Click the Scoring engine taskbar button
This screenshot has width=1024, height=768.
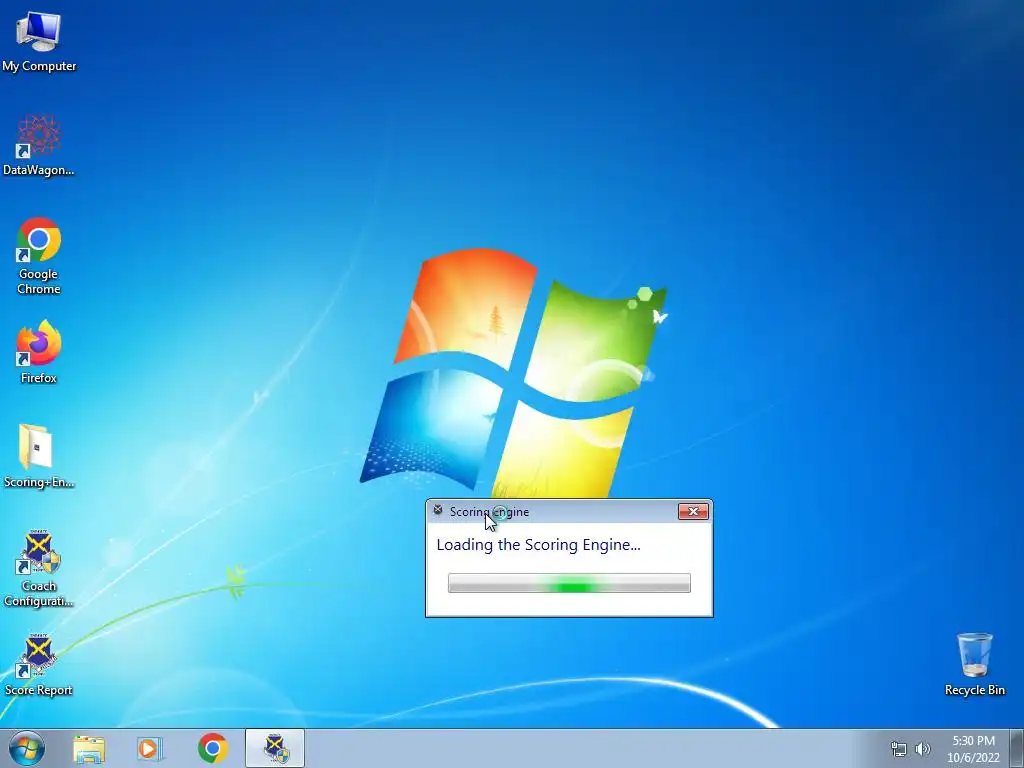click(x=275, y=748)
